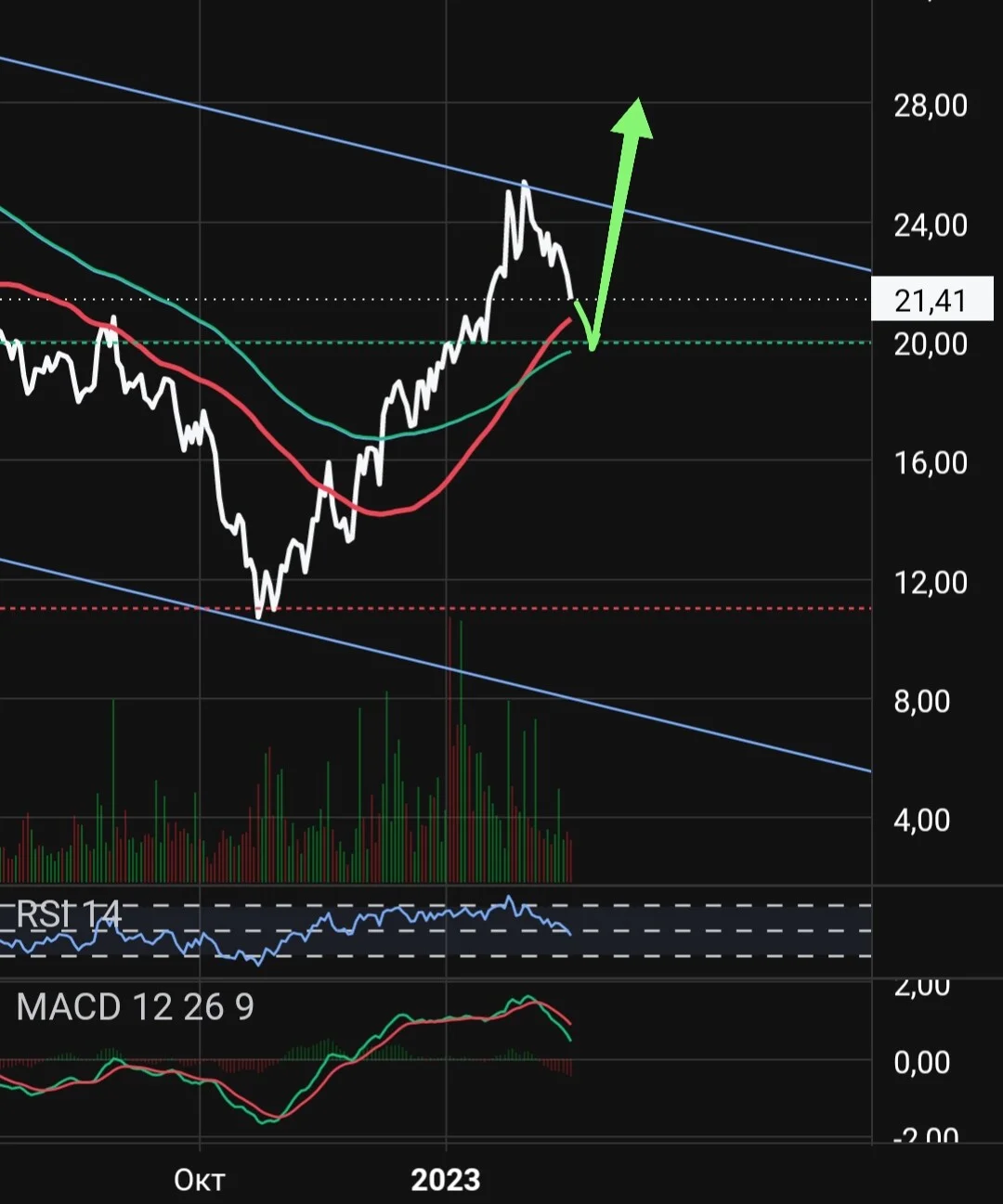Click the MACD 12 26 9 indicator label
1003x1204 pixels.
(135, 1007)
